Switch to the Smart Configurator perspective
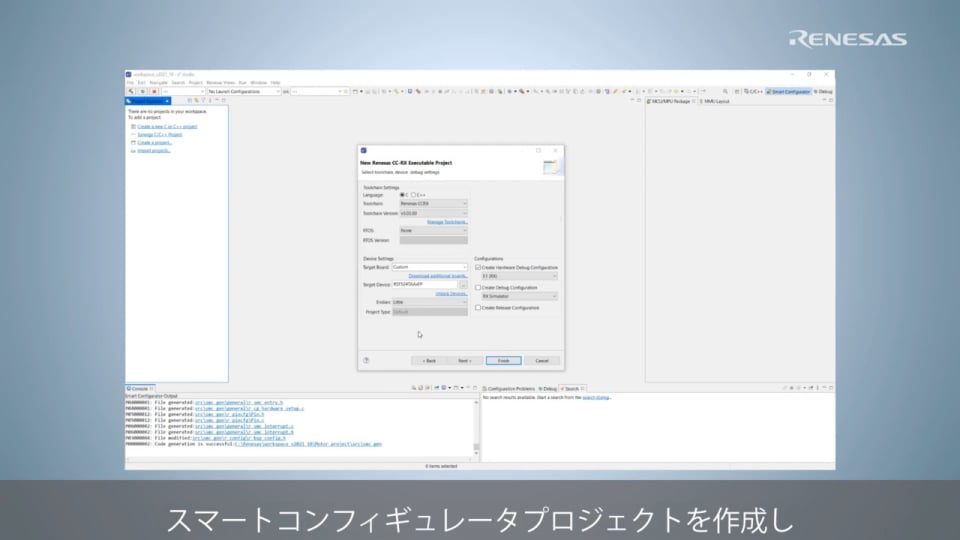 tap(789, 91)
